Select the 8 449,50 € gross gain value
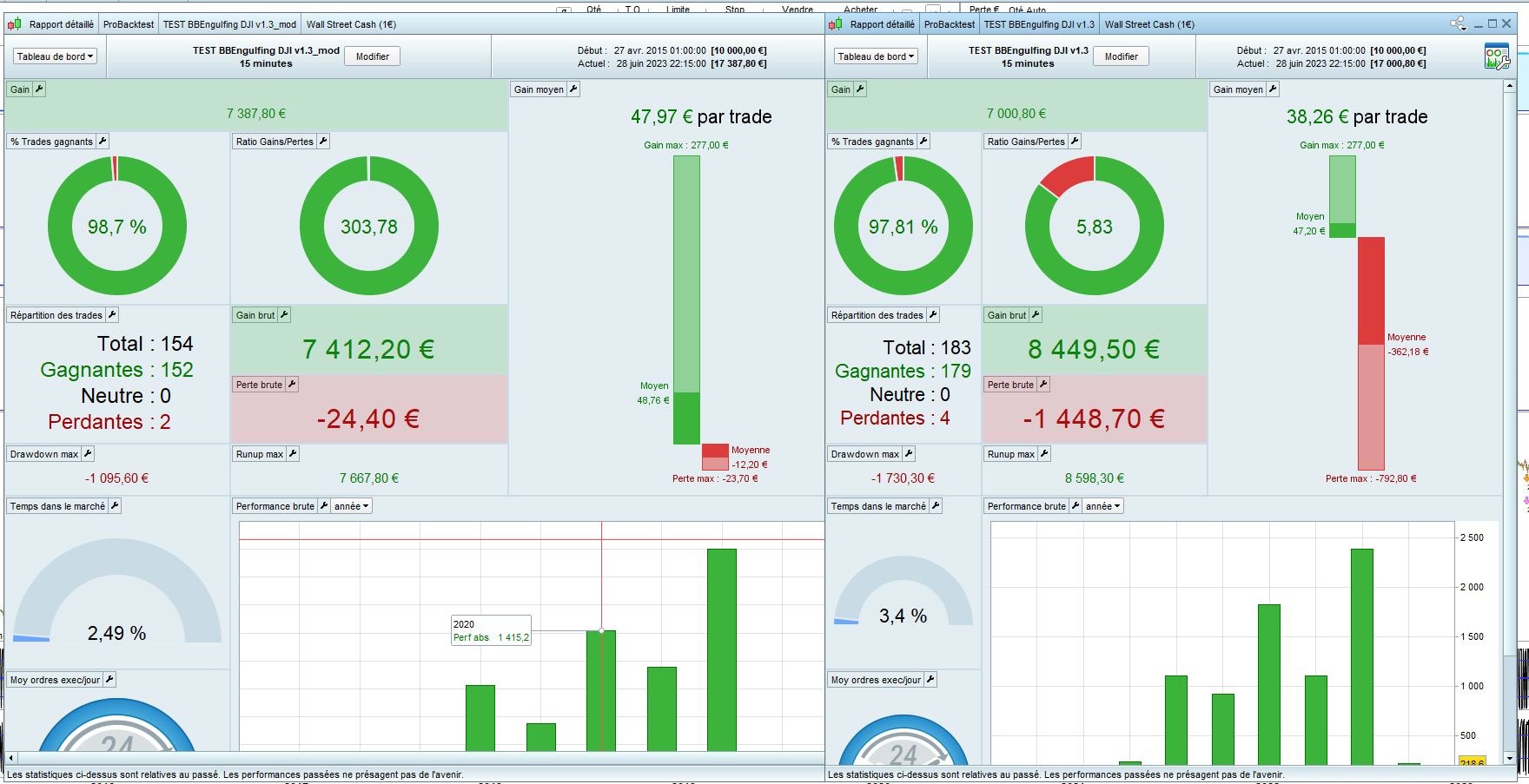The image size is (1529, 784). (1094, 349)
